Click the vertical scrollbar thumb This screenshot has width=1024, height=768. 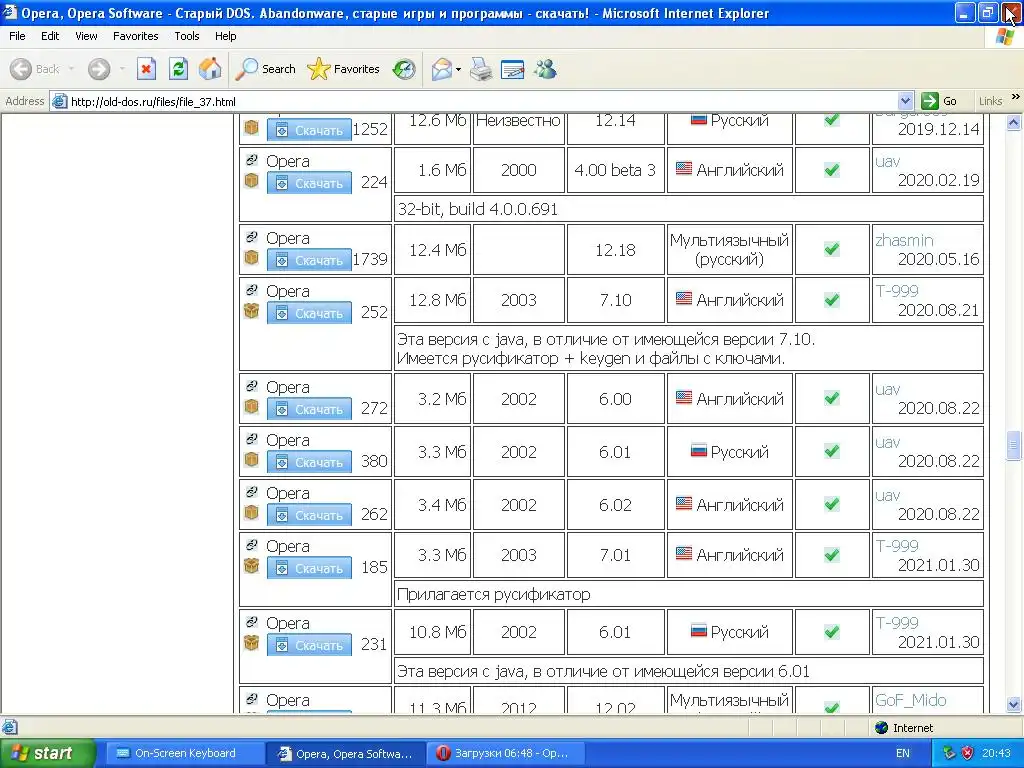[1014, 446]
